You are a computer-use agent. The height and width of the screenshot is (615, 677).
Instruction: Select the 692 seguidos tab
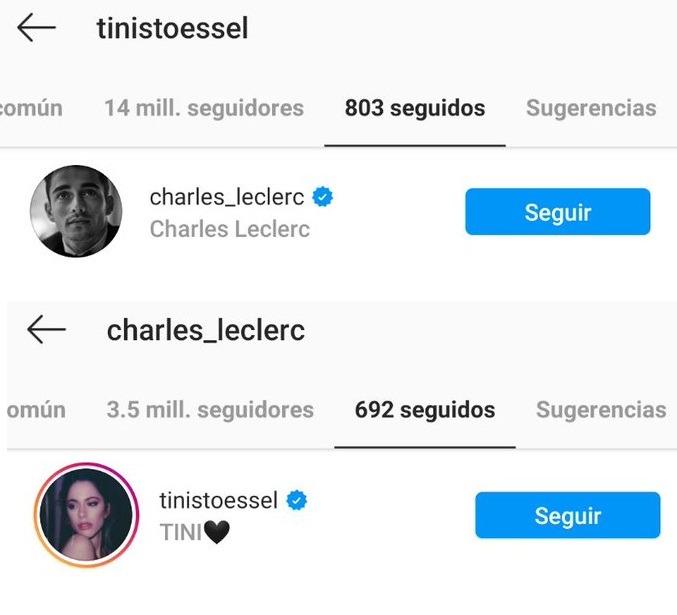click(425, 409)
